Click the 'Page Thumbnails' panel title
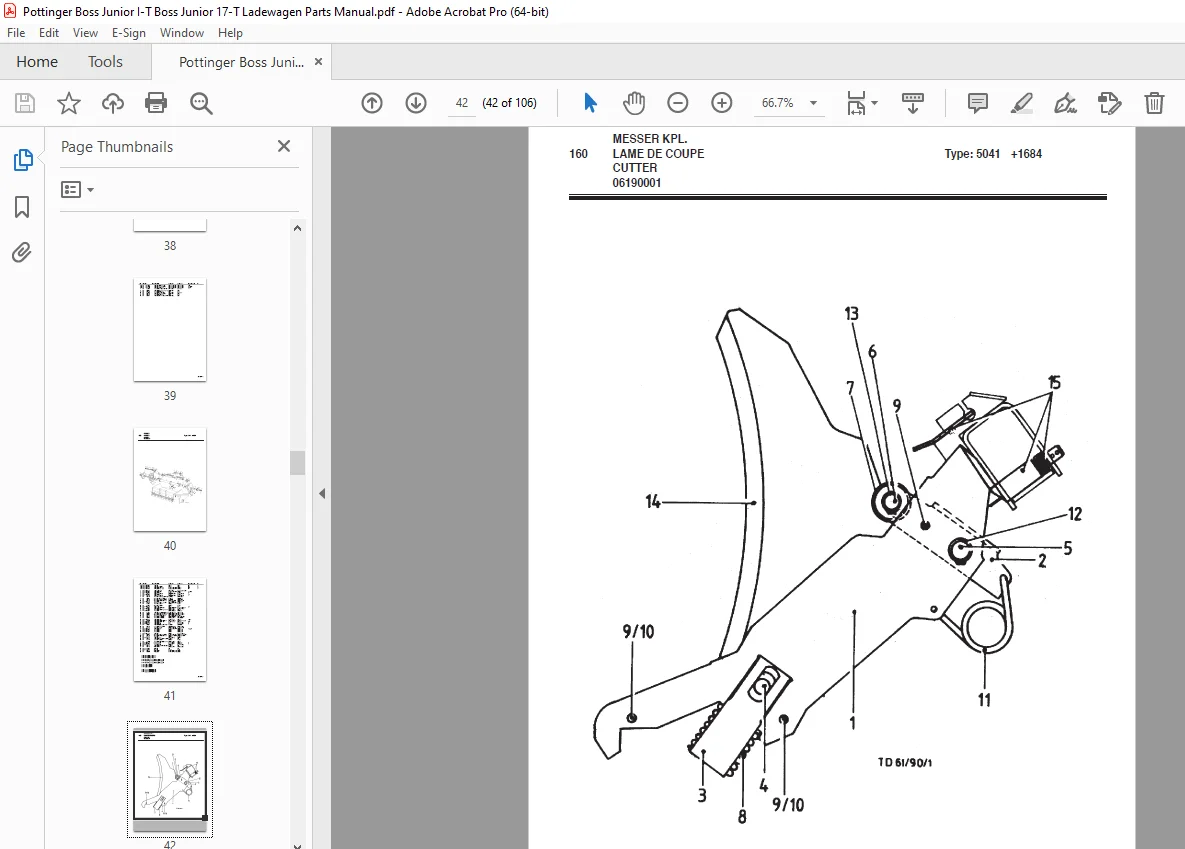This screenshot has width=1185, height=849. pyautogui.click(x=117, y=147)
